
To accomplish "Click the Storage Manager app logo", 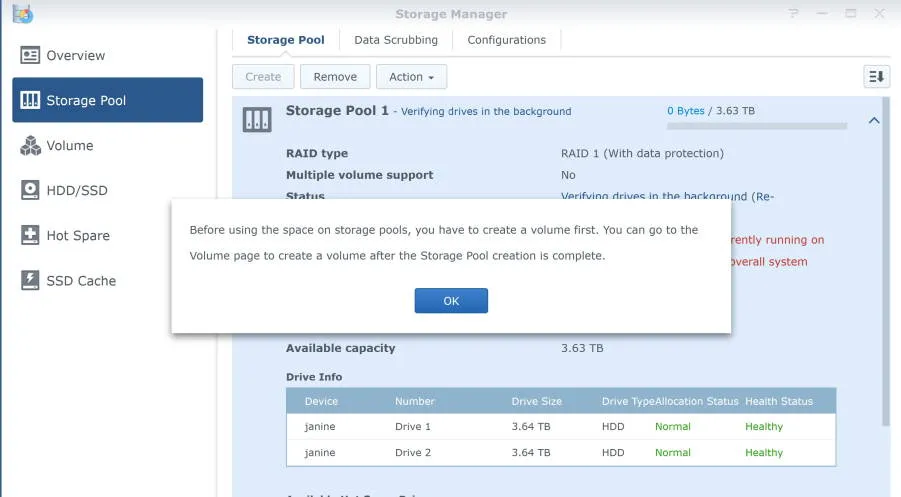I will (22, 14).
